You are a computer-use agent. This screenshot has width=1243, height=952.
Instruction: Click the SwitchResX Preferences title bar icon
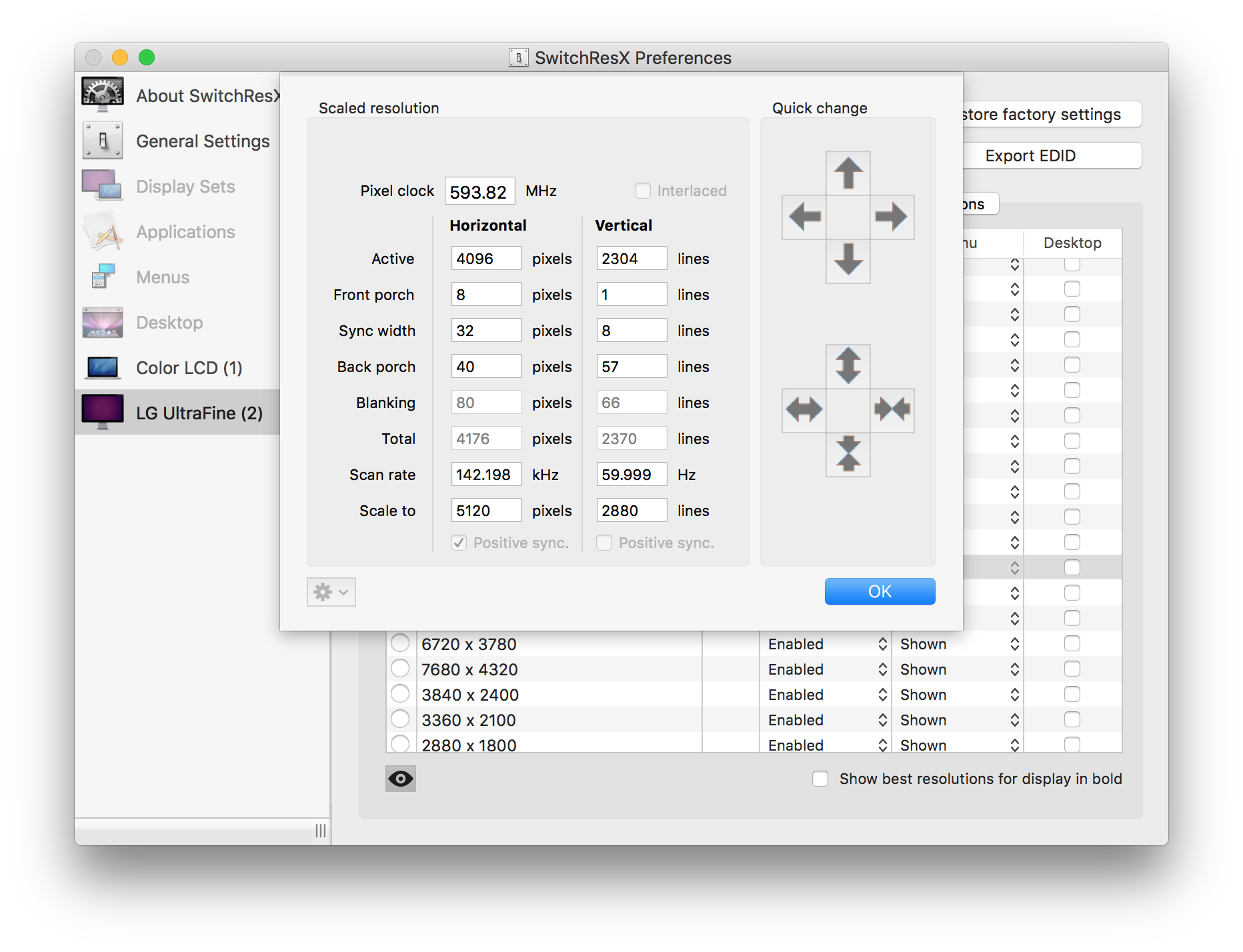[x=519, y=57]
